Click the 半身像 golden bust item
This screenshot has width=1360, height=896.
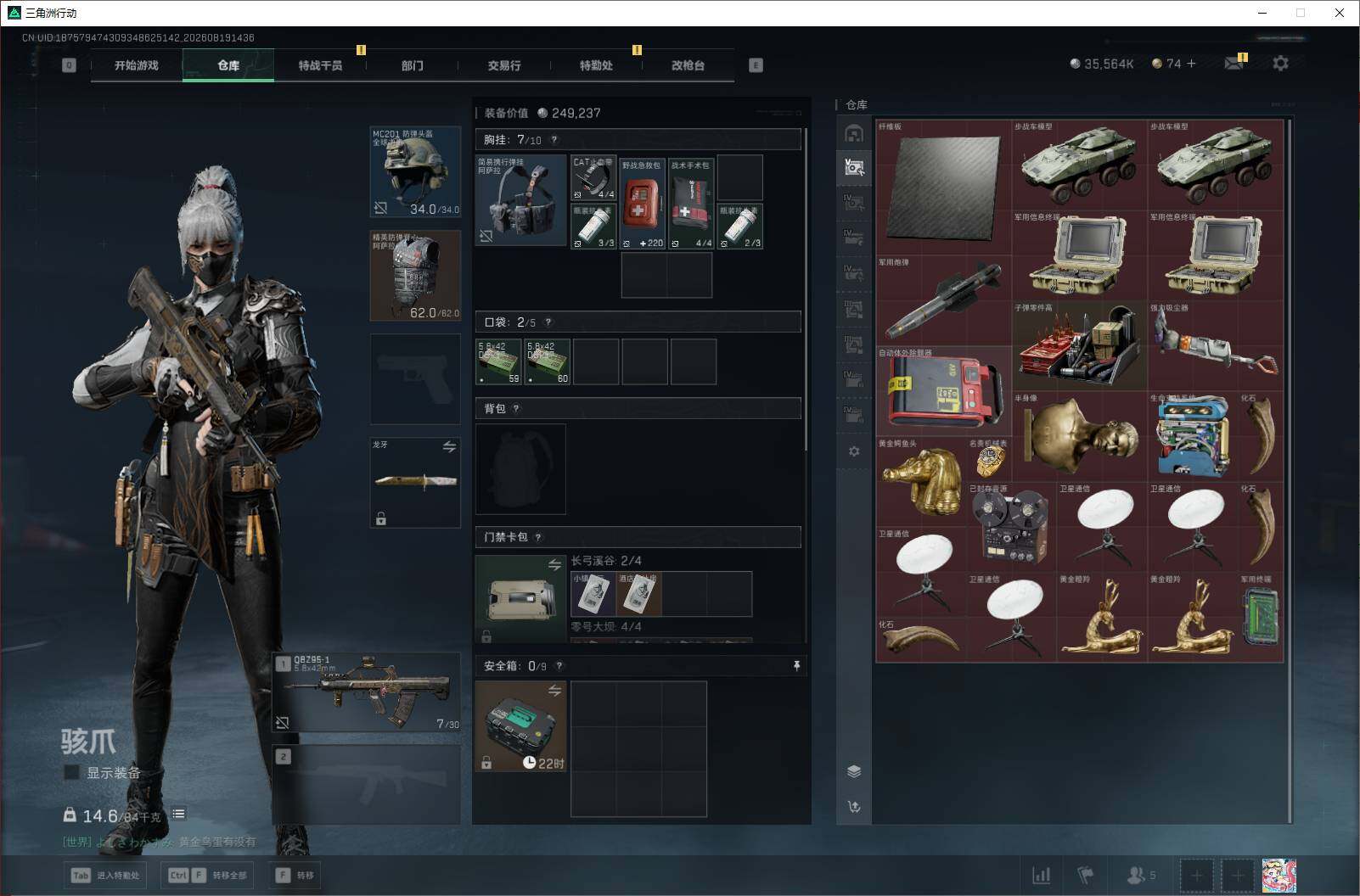click(1079, 436)
